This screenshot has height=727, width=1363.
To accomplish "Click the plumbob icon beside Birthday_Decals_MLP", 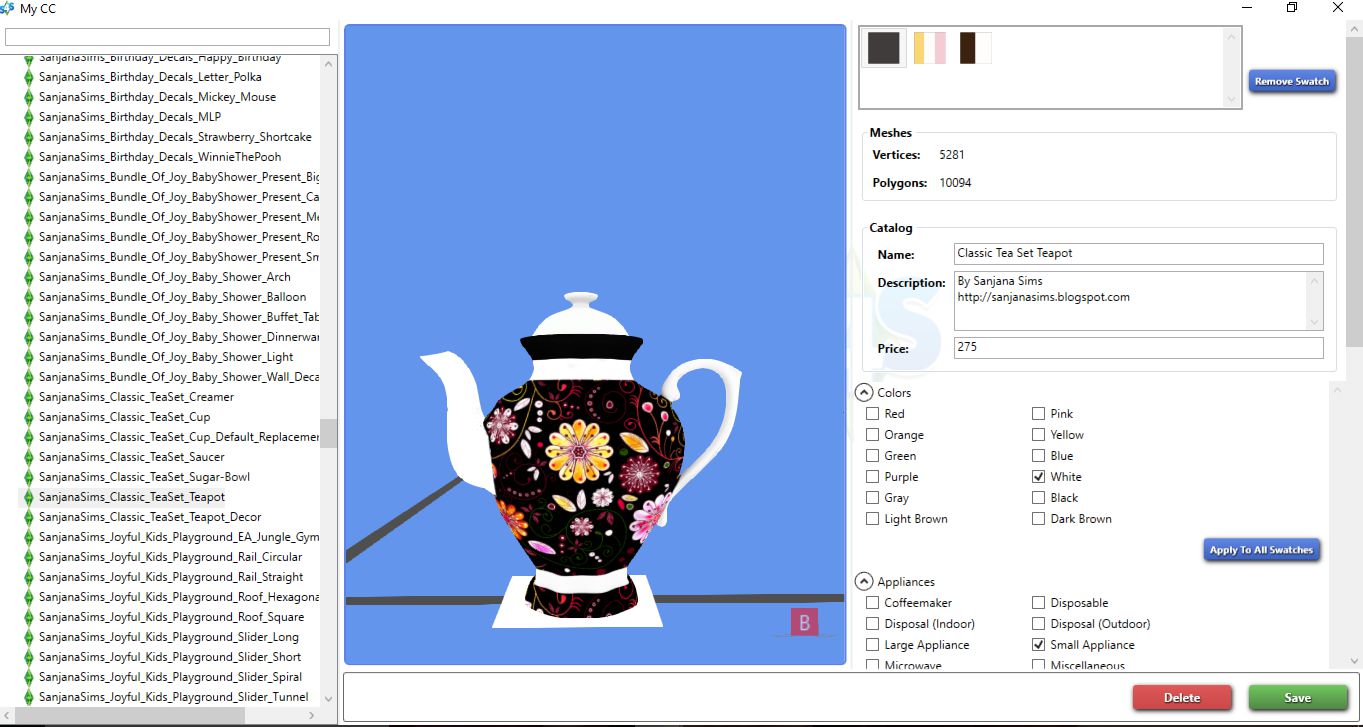I will 29,117.
